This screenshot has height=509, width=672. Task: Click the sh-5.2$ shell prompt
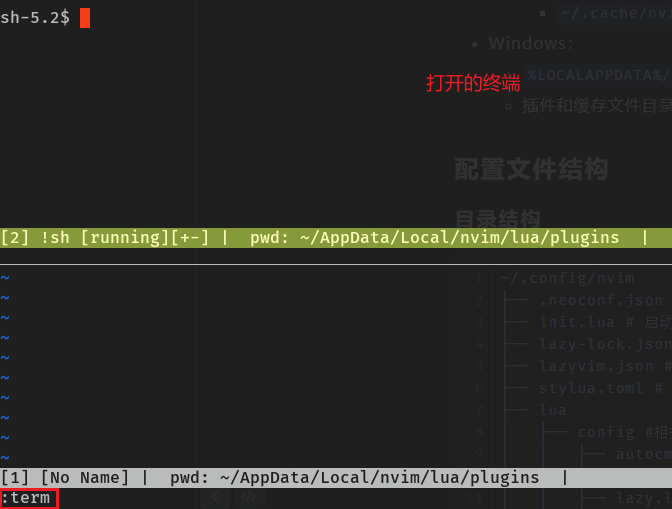(x=35, y=18)
